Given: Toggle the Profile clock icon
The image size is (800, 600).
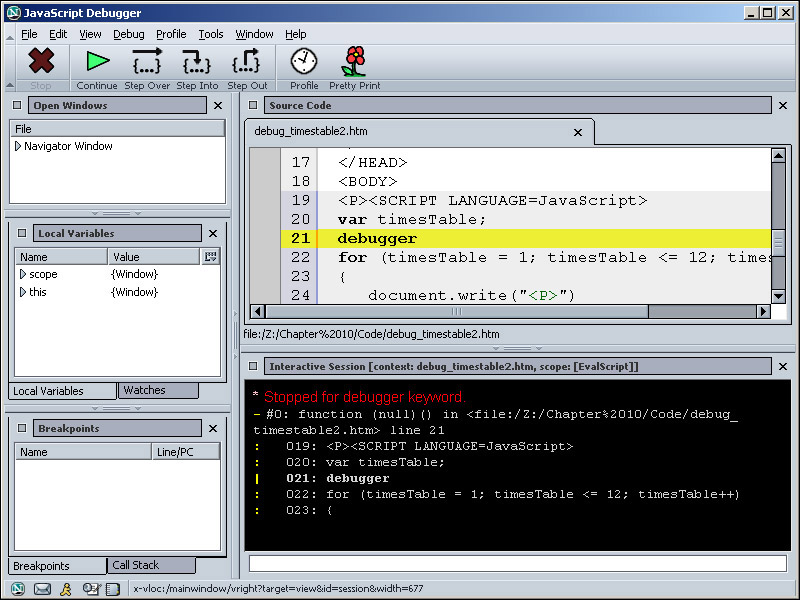Looking at the screenshot, I should point(304,62).
